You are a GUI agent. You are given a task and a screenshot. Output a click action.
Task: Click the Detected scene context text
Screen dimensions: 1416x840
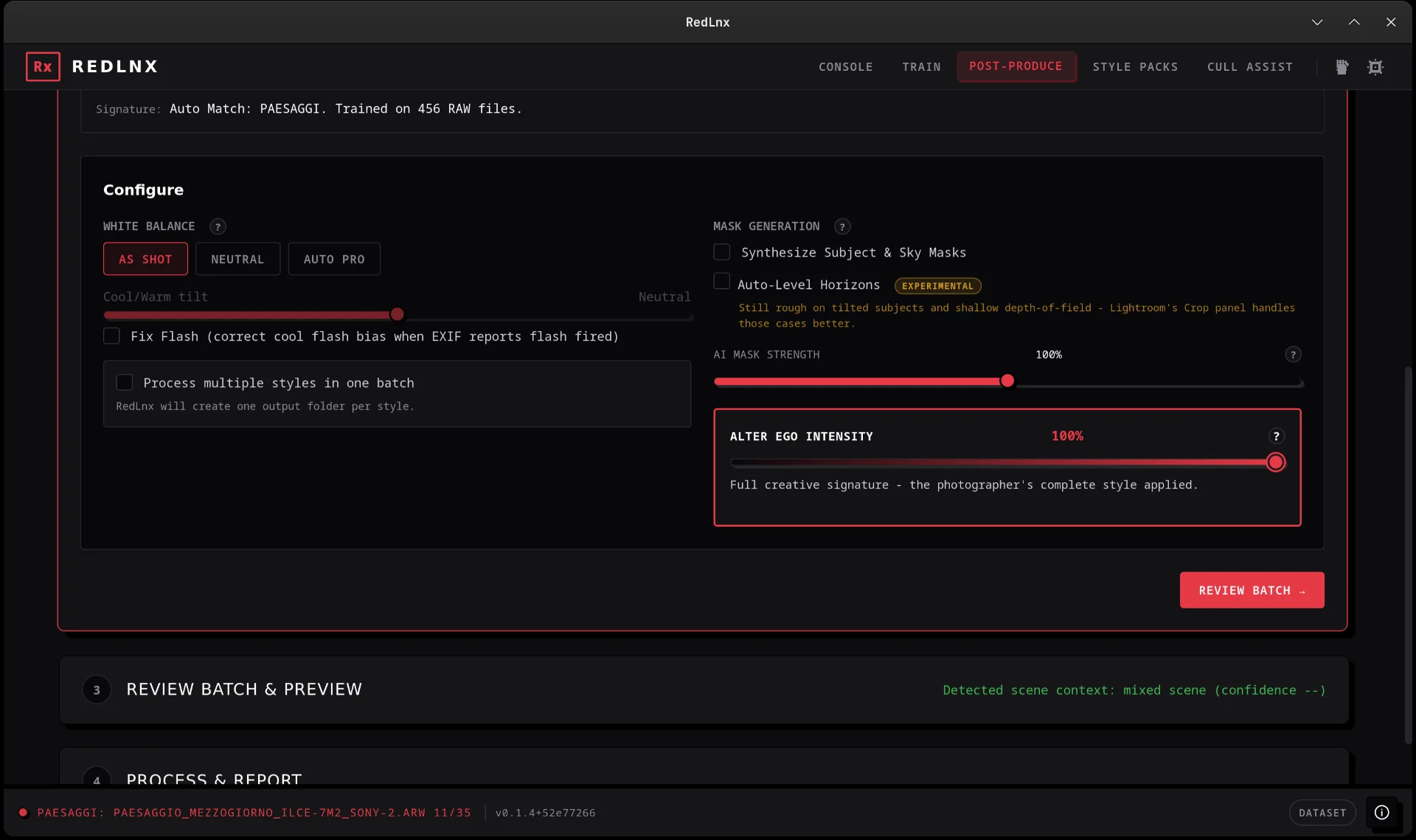[1134, 690]
